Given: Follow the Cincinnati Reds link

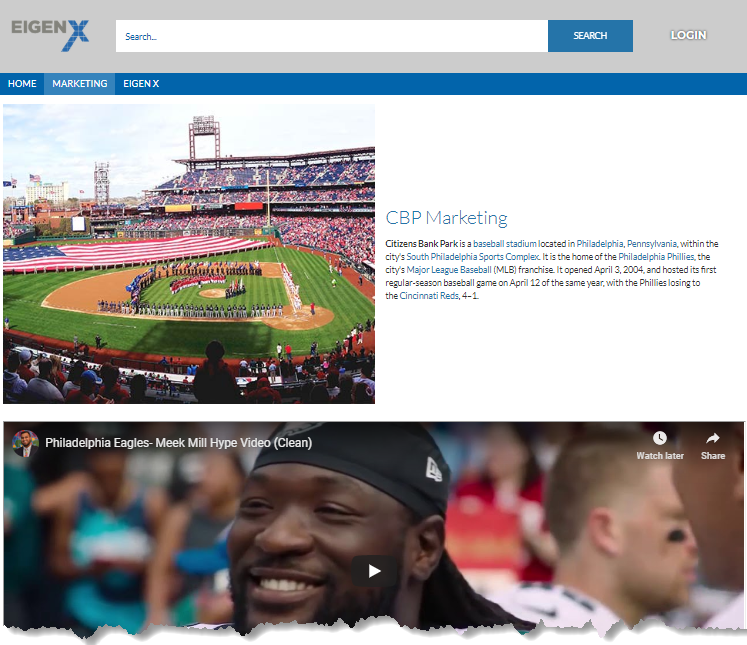Looking at the screenshot, I should [429, 296].
